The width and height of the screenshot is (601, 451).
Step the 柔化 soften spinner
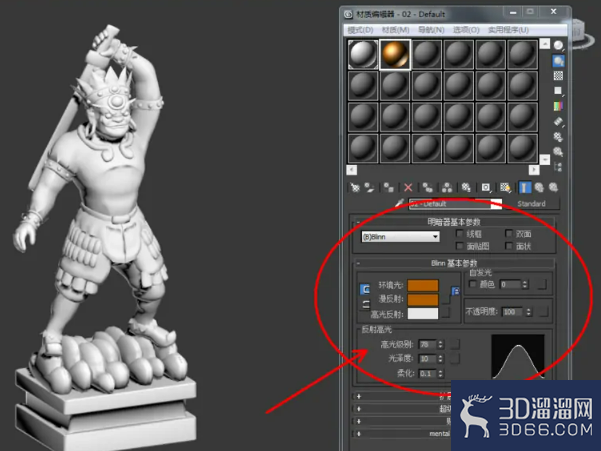tap(440, 373)
